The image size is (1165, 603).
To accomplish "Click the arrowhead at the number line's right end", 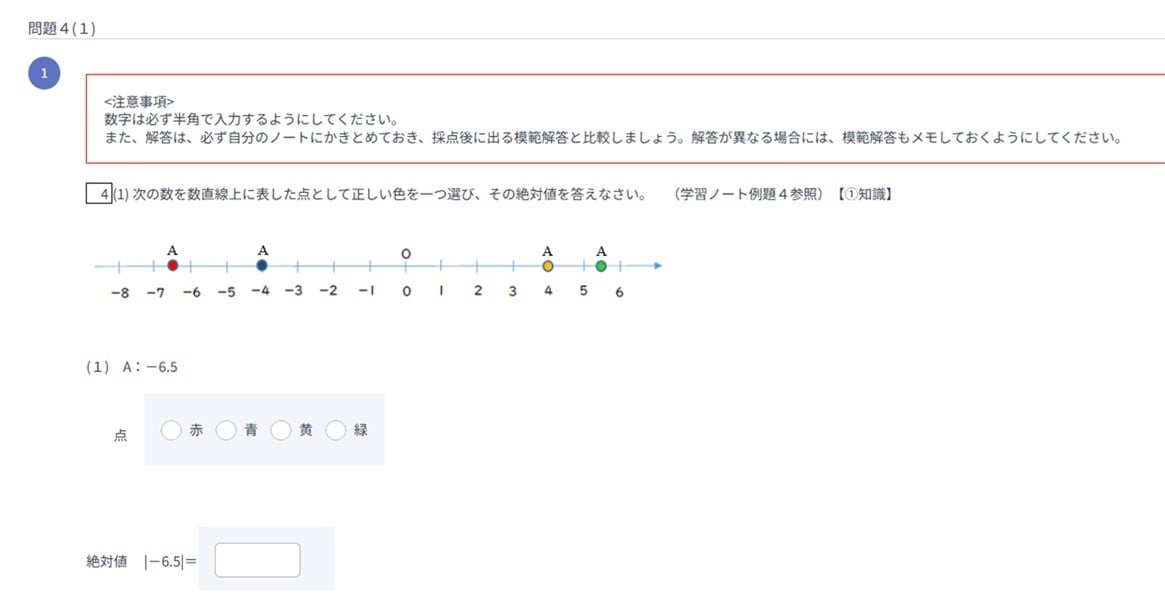I will click(656, 266).
